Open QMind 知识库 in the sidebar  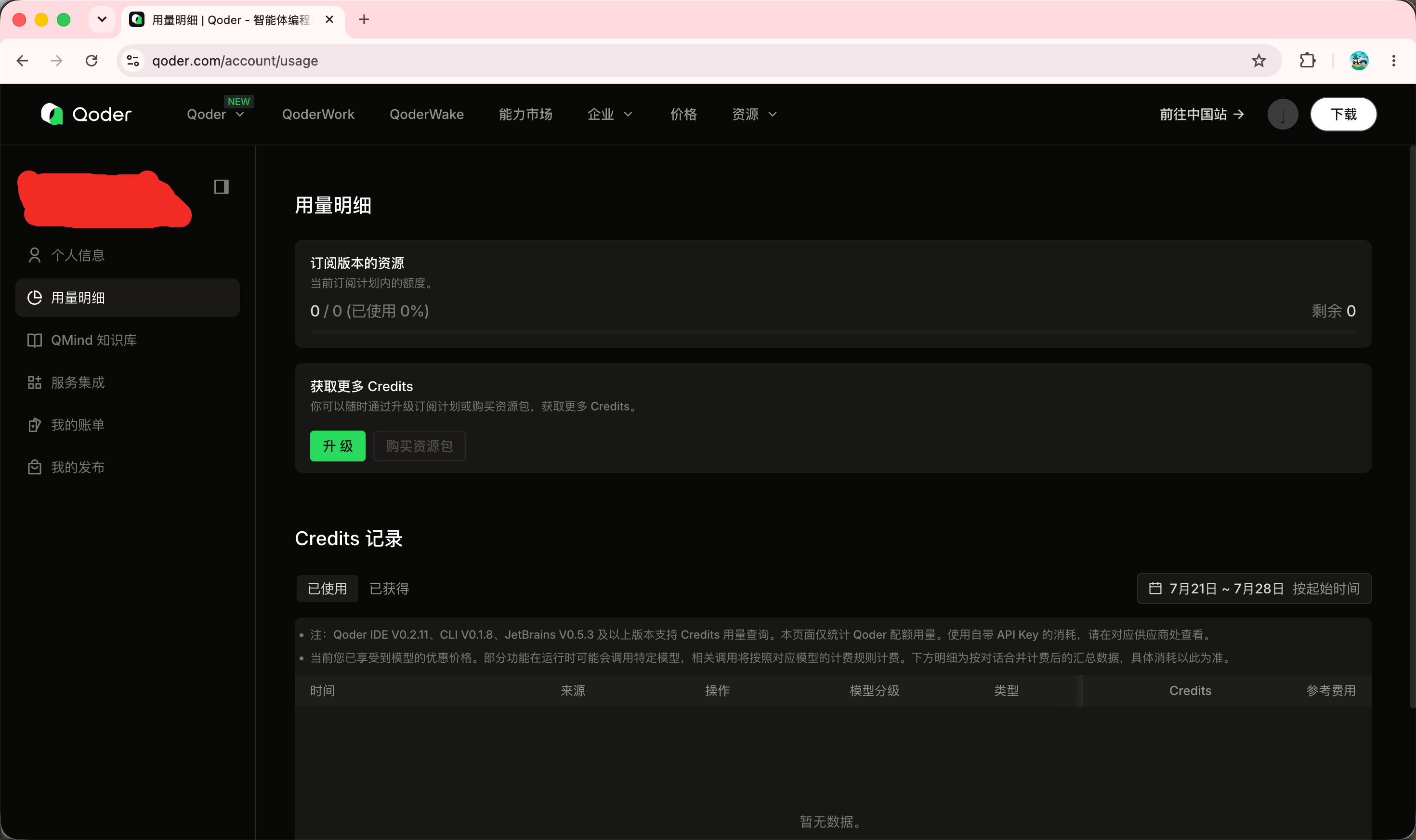tap(127, 340)
